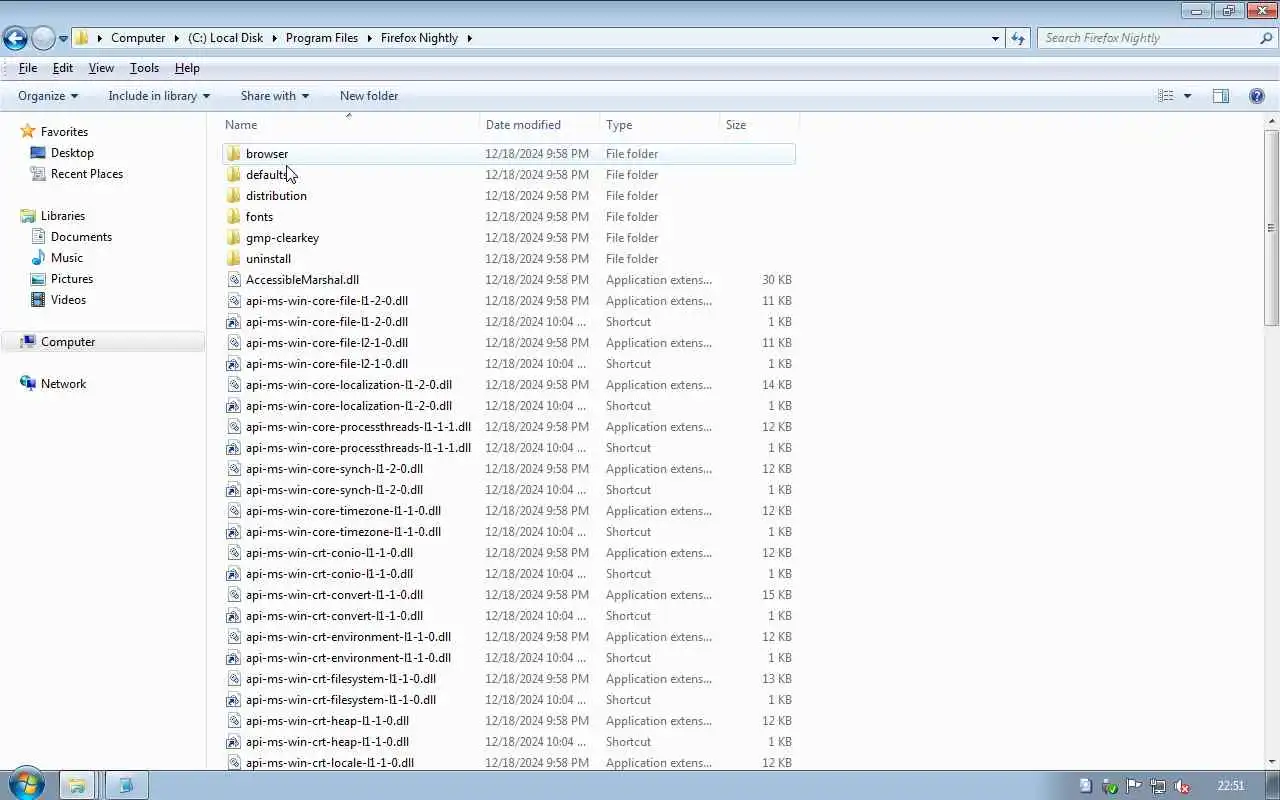Click the green checkmark tray icon
Viewport: 1280px width, 800px height.
tap(1109, 786)
